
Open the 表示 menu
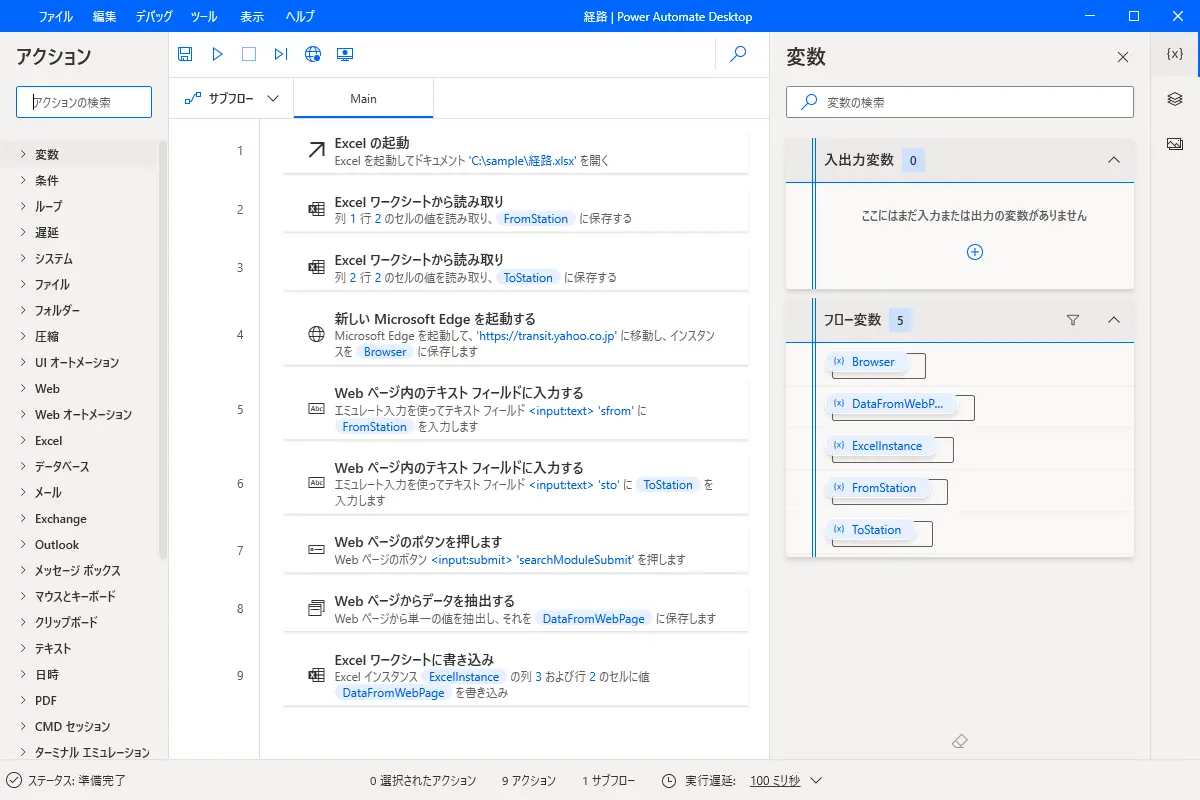252,16
